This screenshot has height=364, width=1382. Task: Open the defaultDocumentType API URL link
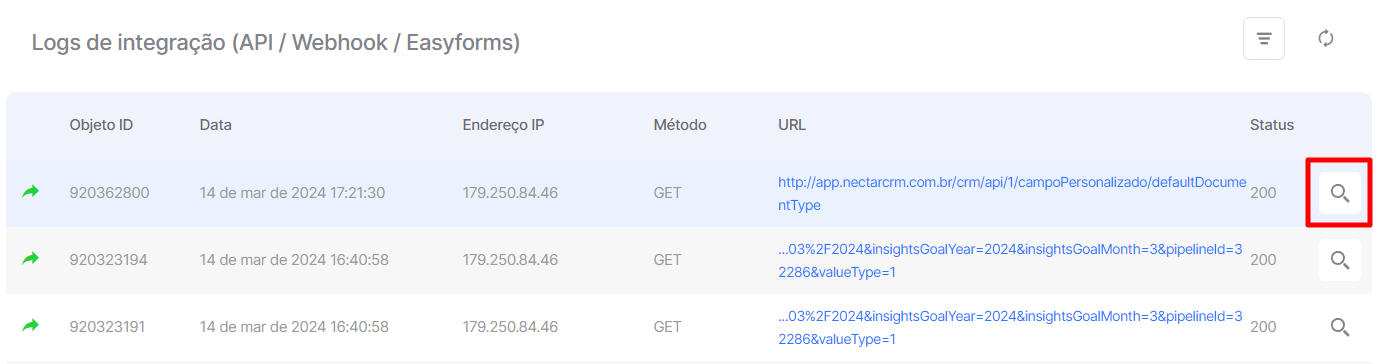click(x=1012, y=193)
